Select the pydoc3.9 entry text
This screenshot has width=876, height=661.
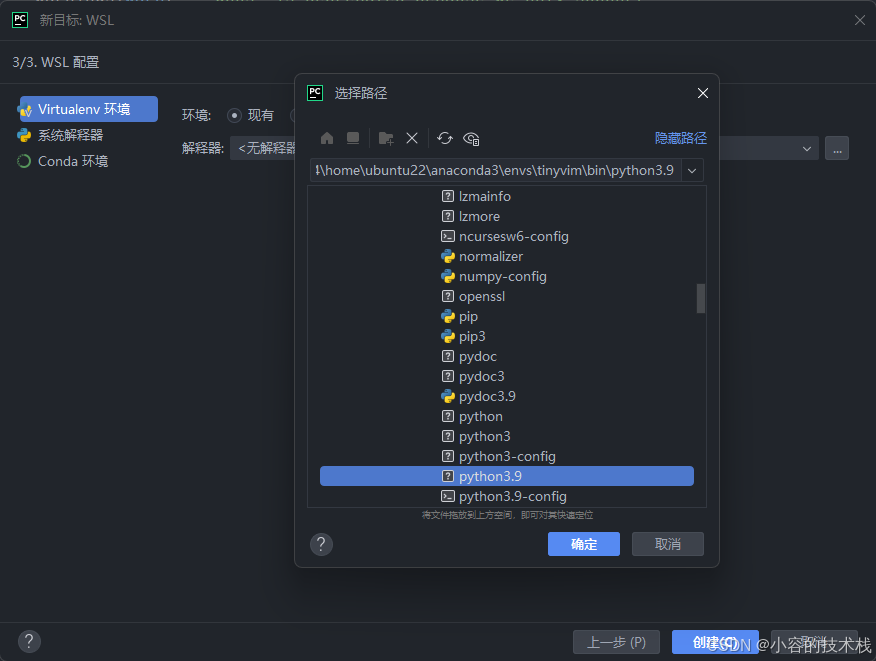tap(487, 396)
